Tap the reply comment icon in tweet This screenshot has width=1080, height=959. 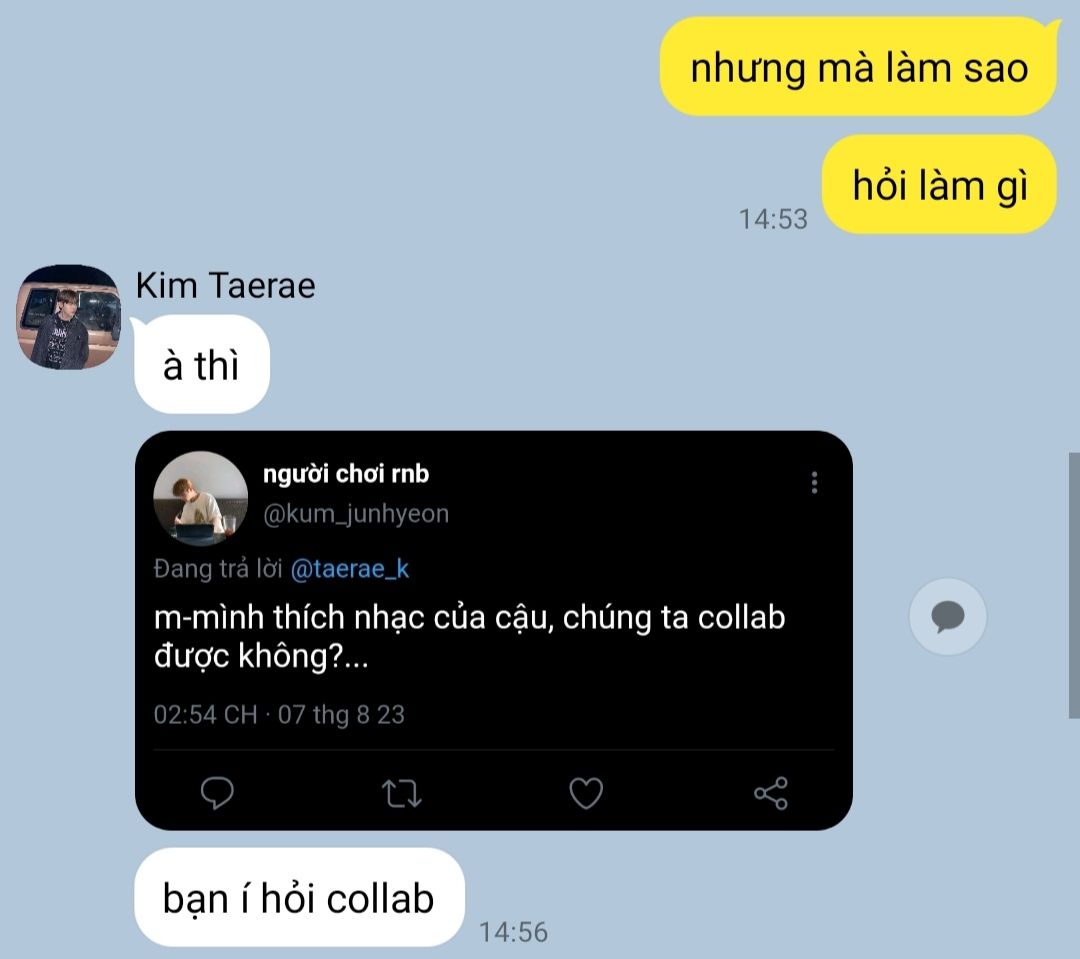(x=217, y=792)
